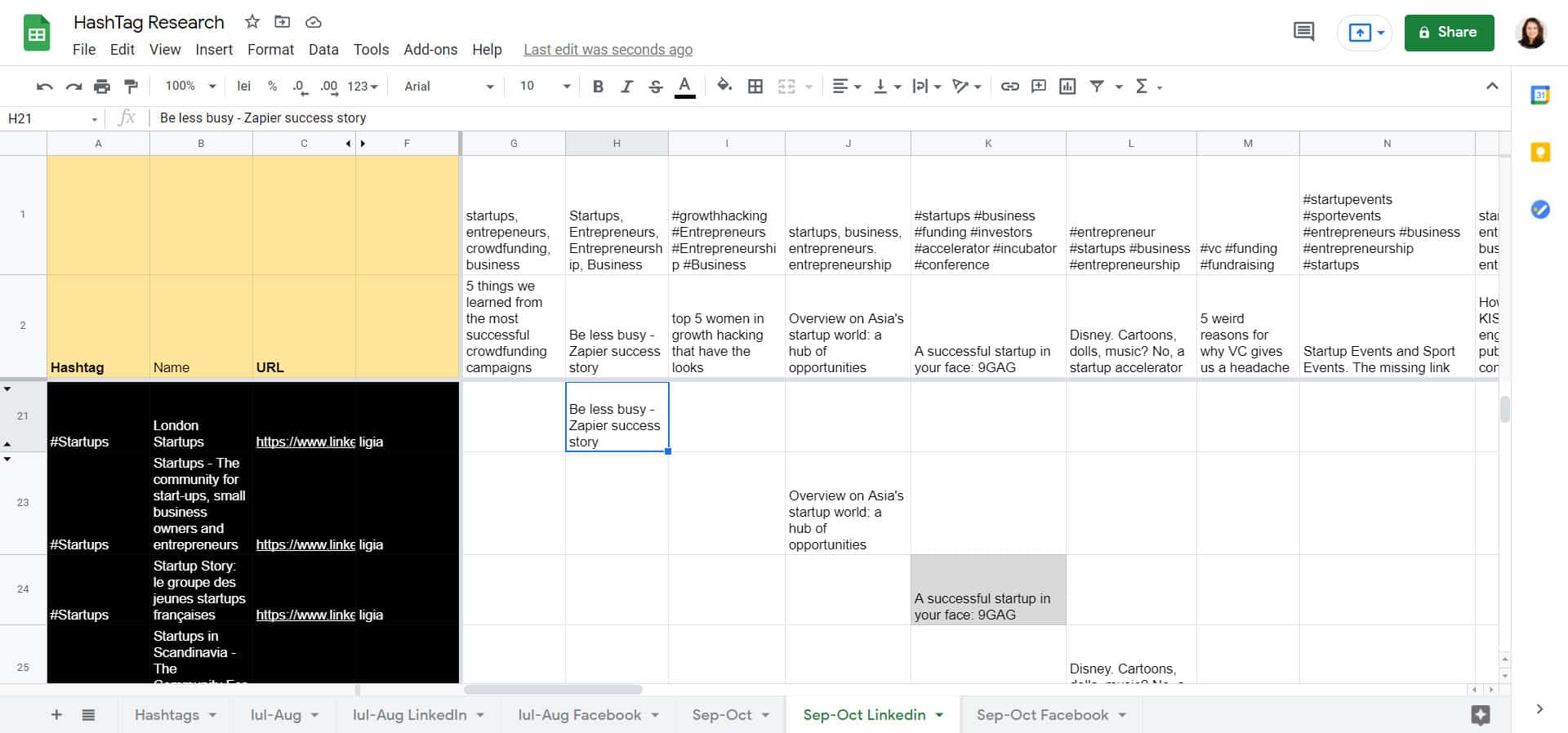Click the cloud document status icon
Screen dimensions: 1568x733
[313, 22]
